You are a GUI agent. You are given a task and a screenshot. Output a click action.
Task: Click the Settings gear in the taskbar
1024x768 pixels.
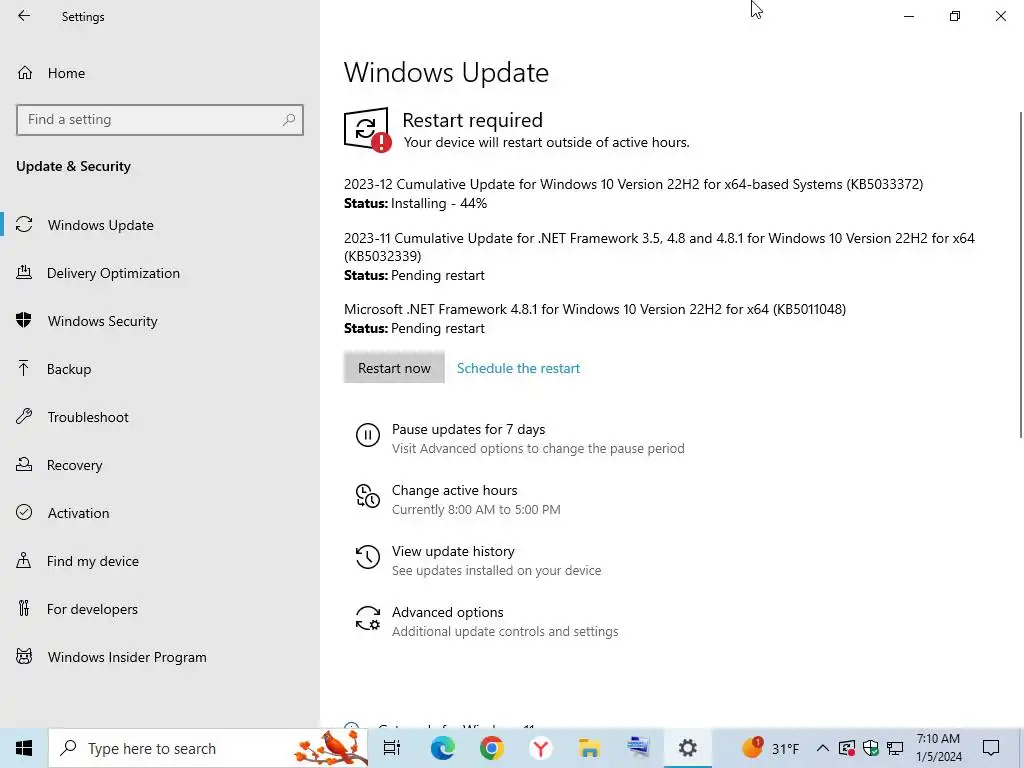coord(688,748)
